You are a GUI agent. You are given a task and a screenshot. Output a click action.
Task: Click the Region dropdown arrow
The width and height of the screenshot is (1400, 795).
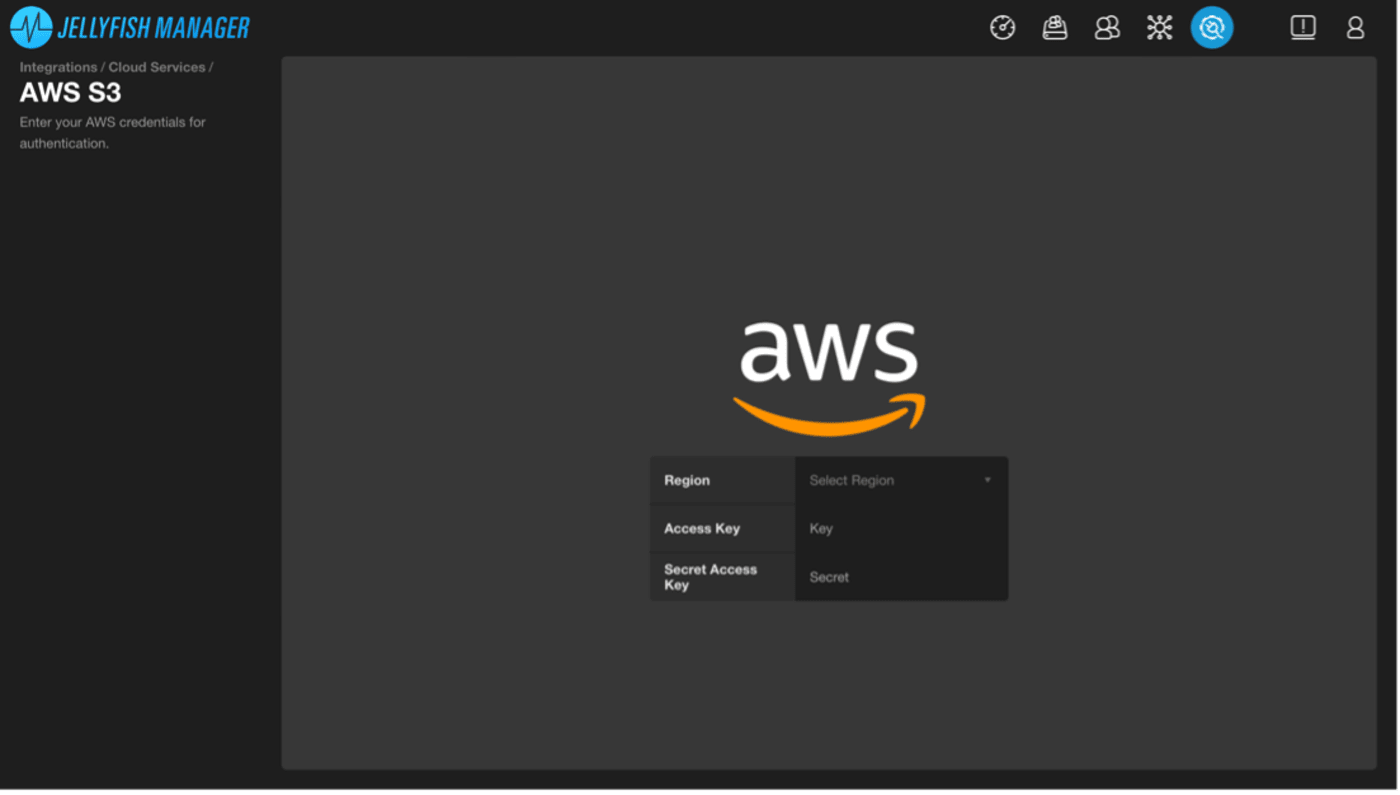[987, 481]
